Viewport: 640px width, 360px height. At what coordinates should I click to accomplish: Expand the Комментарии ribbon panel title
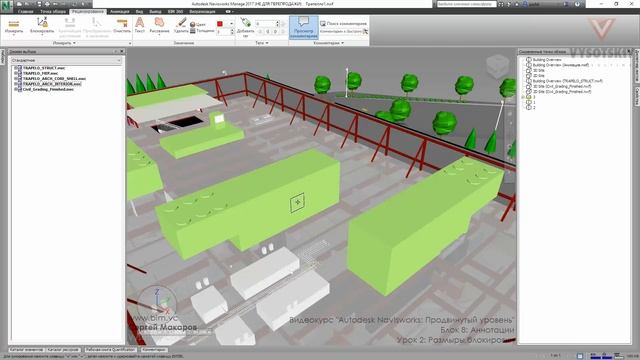(x=329, y=43)
